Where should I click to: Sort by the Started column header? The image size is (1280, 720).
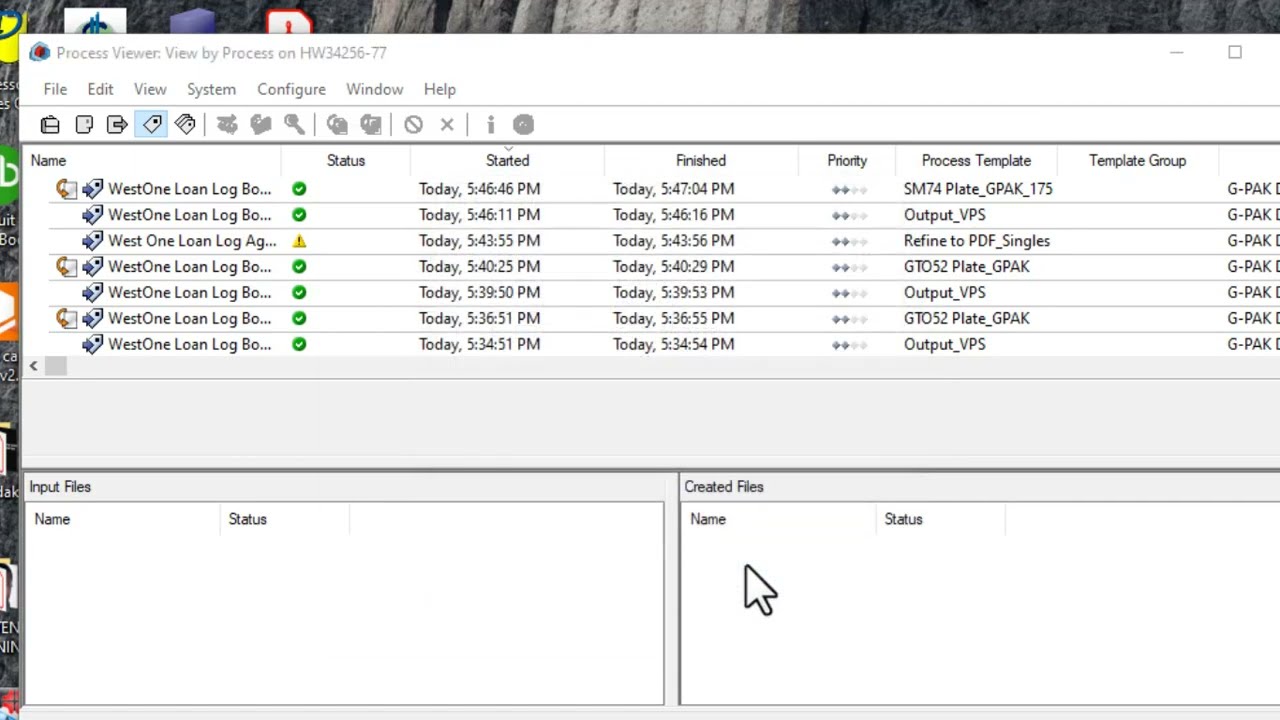point(507,160)
